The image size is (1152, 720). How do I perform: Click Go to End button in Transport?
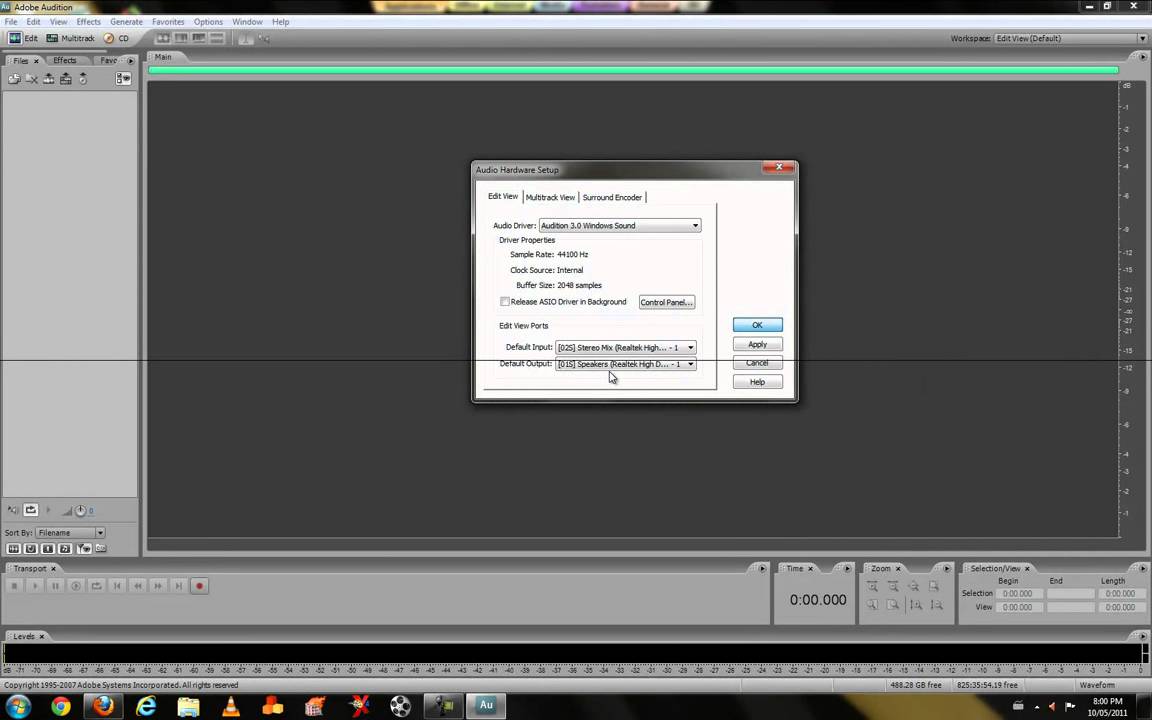(179, 586)
